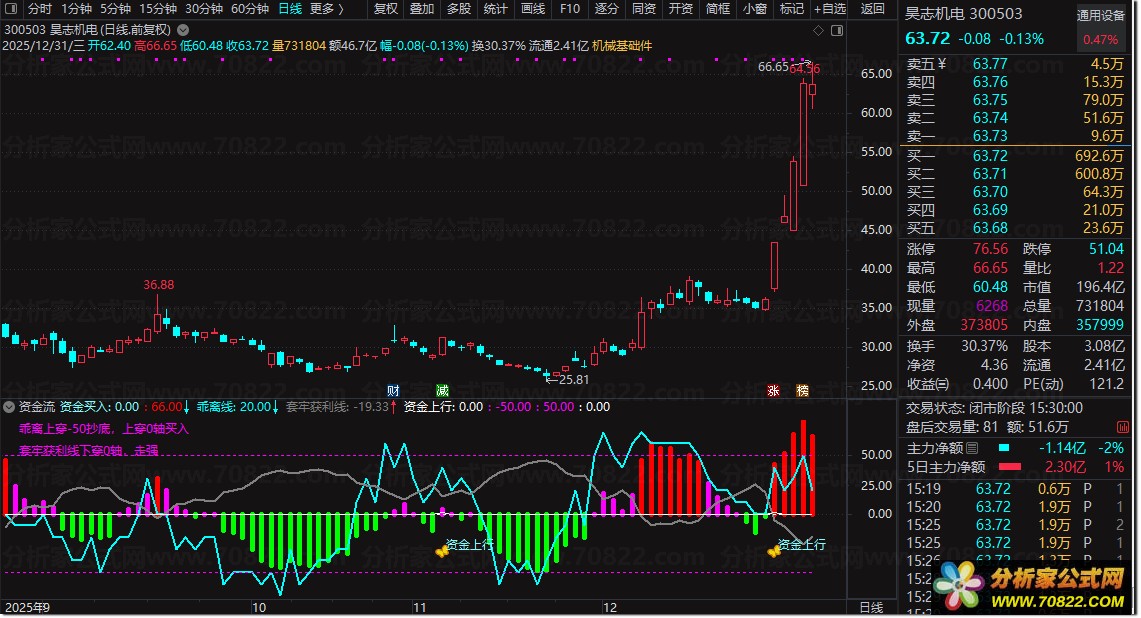Click the small icon left of 分时 tab
1141x618 pixels.
pyautogui.click(x=10, y=9)
